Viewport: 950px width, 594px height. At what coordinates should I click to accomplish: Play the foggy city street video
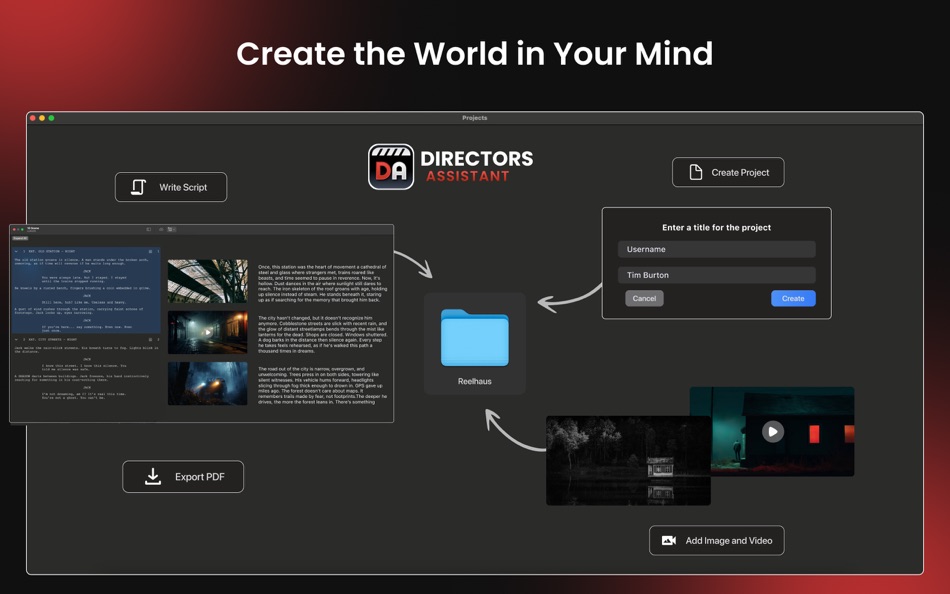pyautogui.click(x=208, y=332)
